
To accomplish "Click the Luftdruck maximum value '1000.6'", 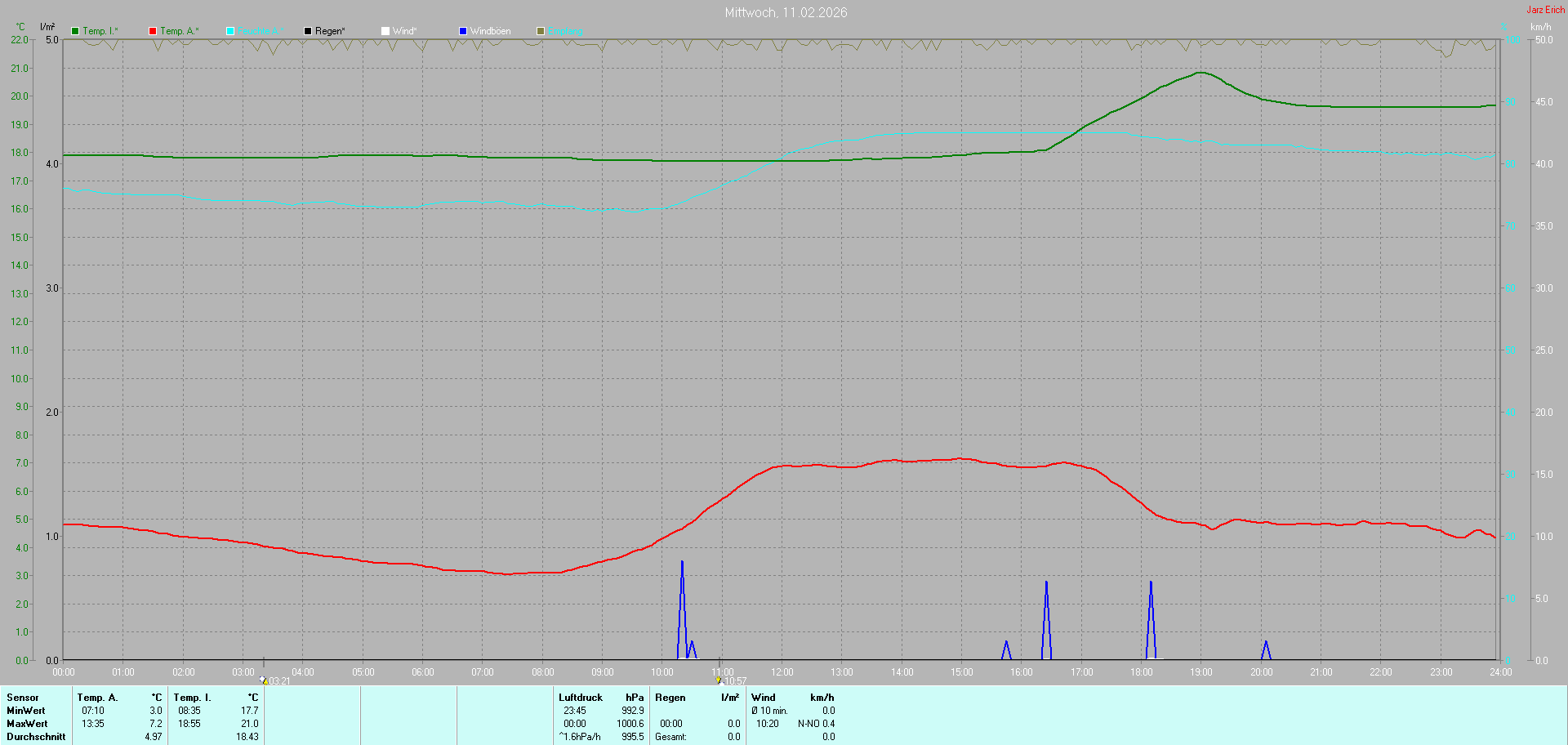I will (630, 724).
